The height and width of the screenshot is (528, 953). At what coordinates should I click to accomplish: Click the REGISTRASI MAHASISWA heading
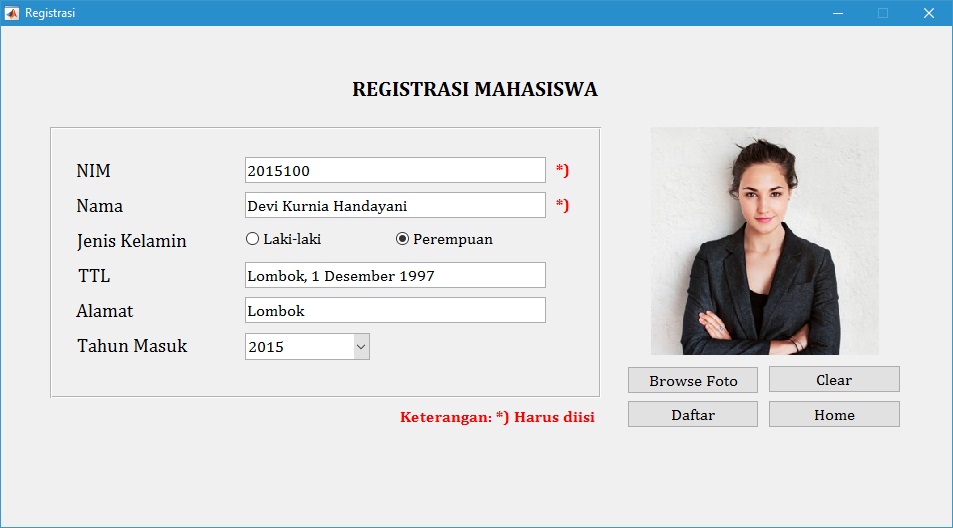pyautogui.click(x=475, y=89)
